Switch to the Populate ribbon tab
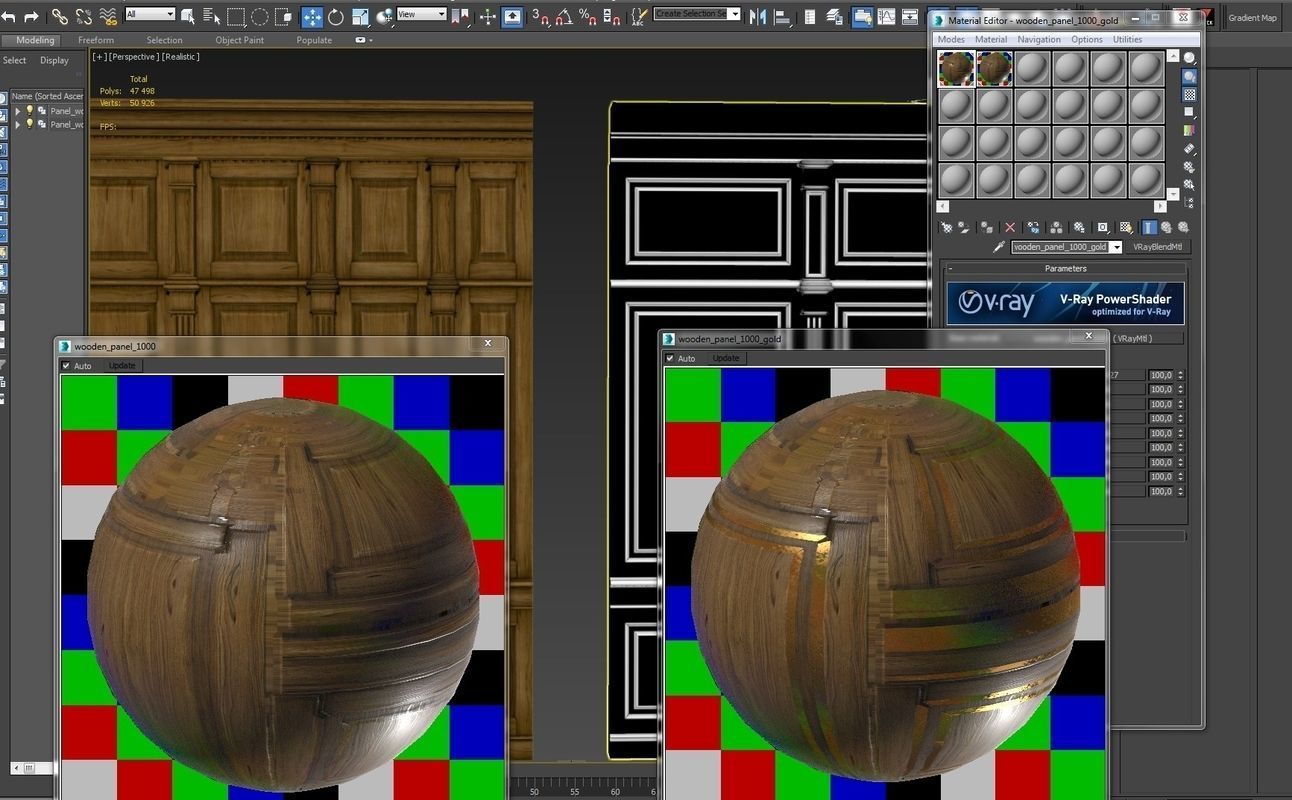 (314, 40)
